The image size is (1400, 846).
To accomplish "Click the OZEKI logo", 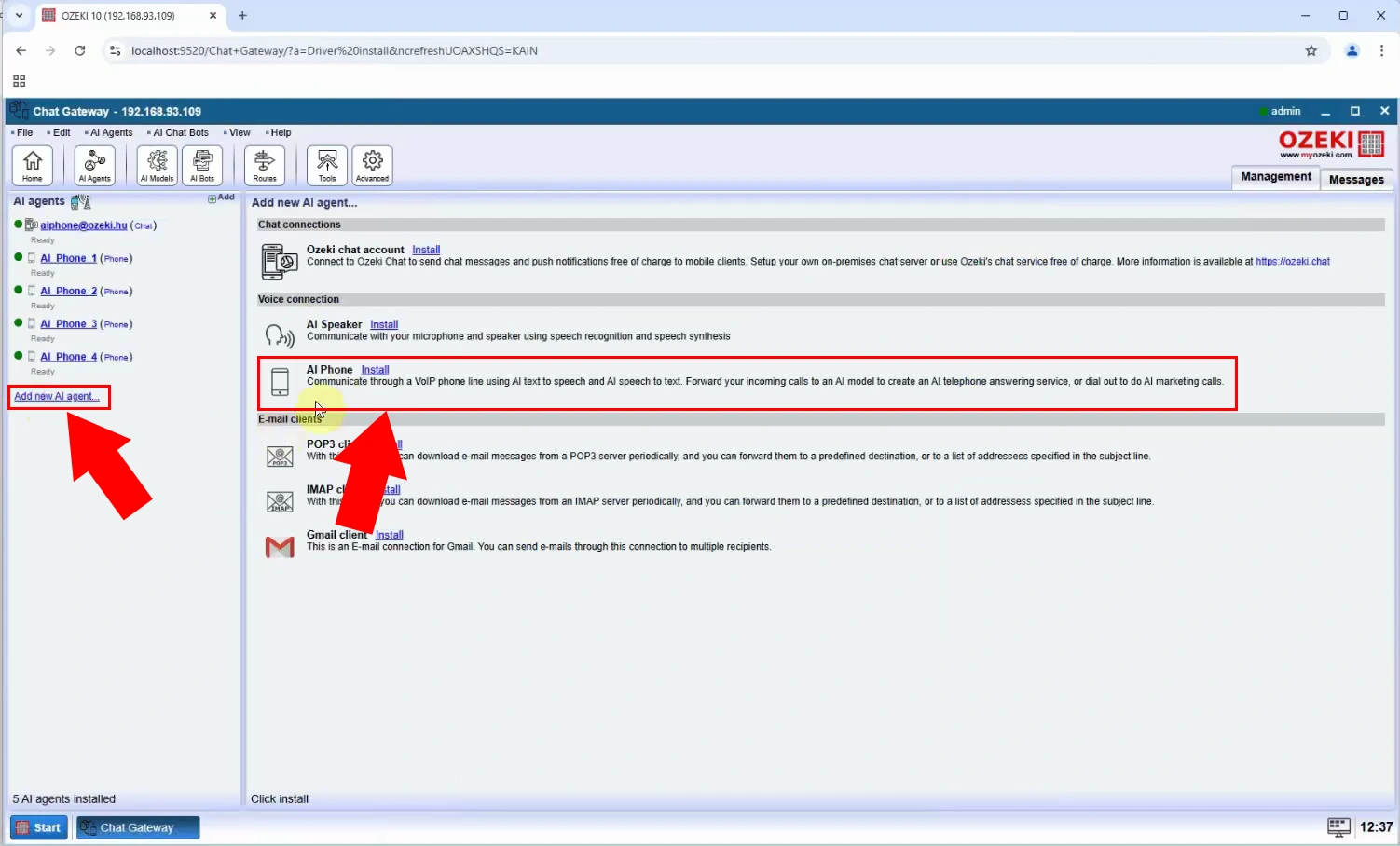I will tap(1331, 144).
